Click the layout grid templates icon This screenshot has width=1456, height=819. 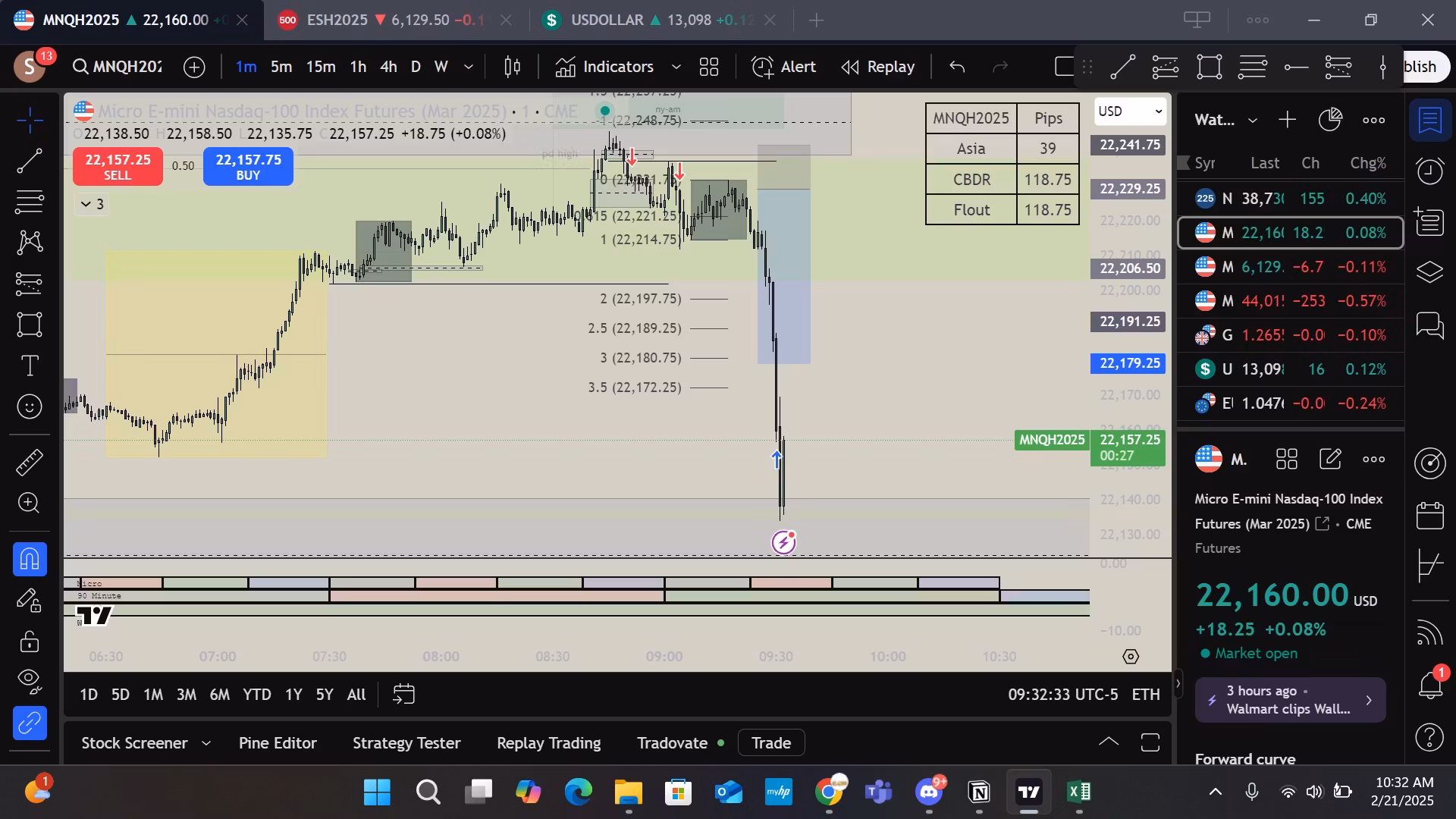coord(709,67)
